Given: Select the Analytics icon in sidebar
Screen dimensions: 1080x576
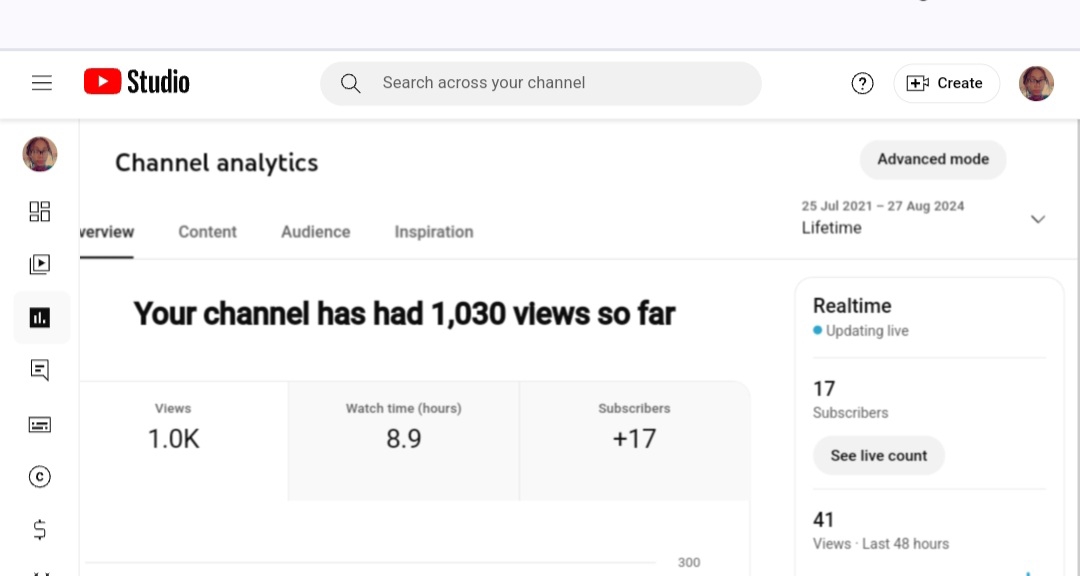Looking at the screenshot, I should 40,318.
